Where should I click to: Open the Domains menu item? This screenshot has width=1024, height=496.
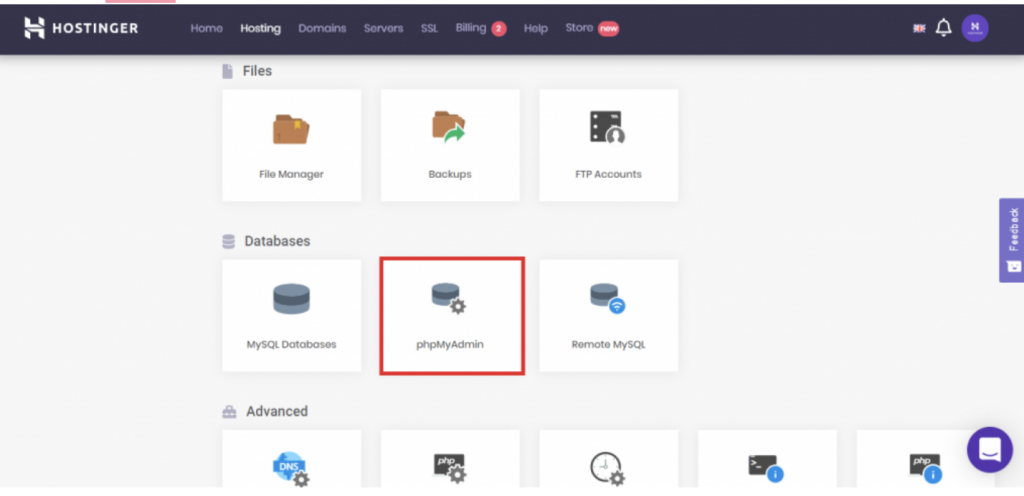(x=322, y=28)
